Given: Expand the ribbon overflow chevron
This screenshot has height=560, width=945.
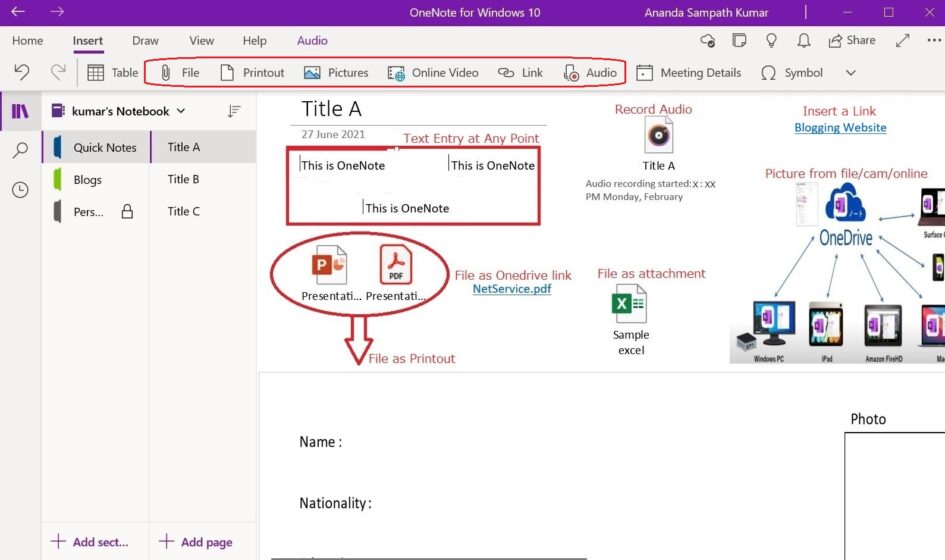Looking at the screenshot, I should [850, 73].
